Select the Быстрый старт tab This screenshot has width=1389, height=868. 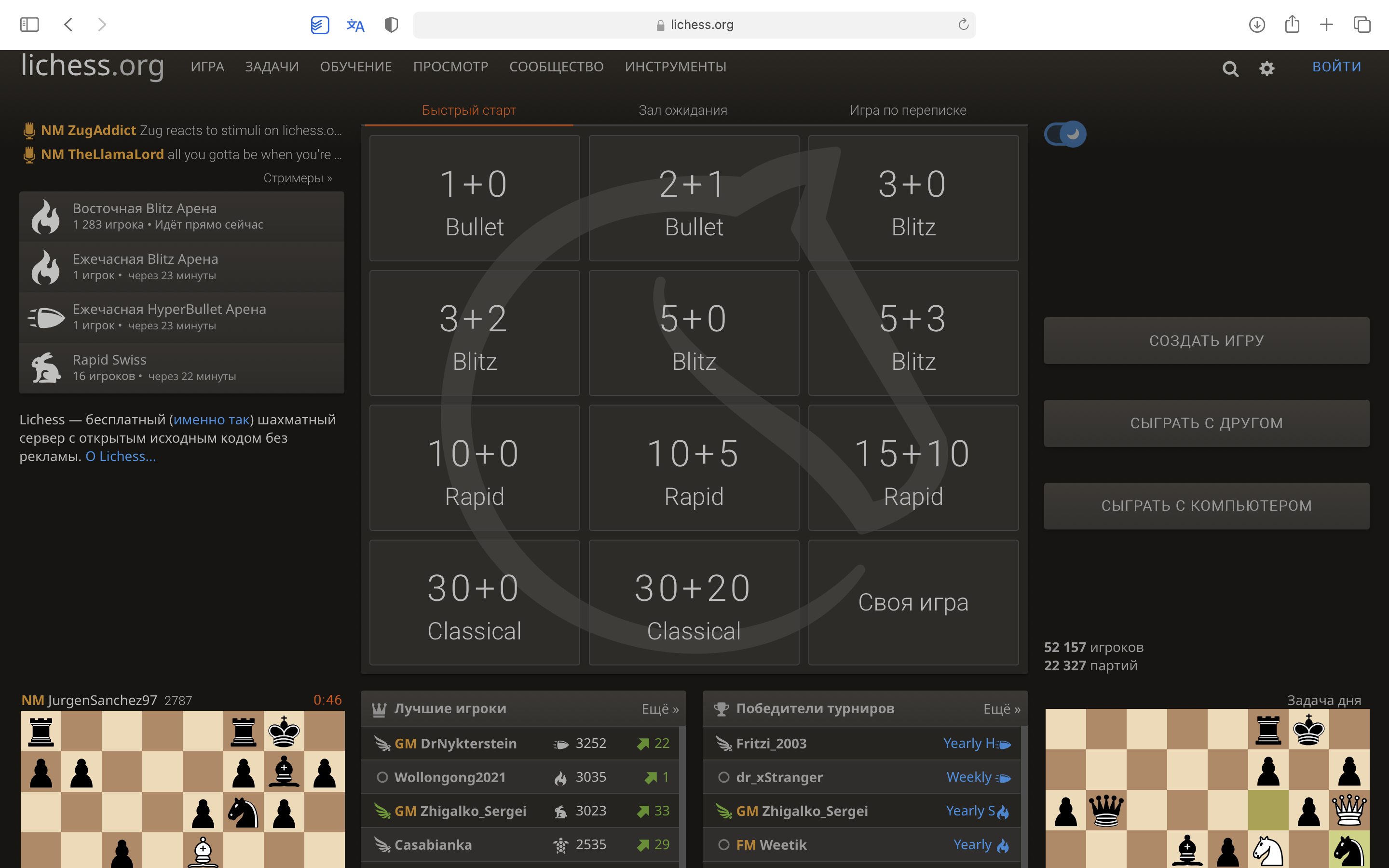[x=469, y=110]
